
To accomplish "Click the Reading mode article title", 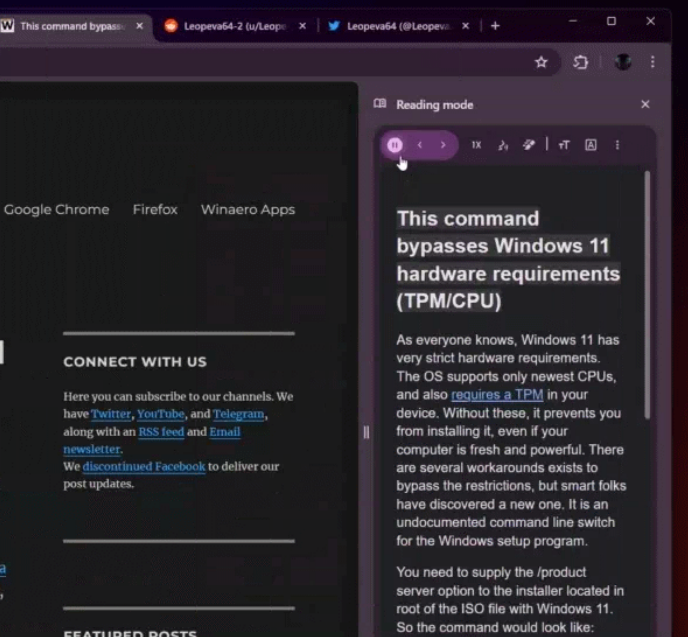I will click(x=508, y=260).
